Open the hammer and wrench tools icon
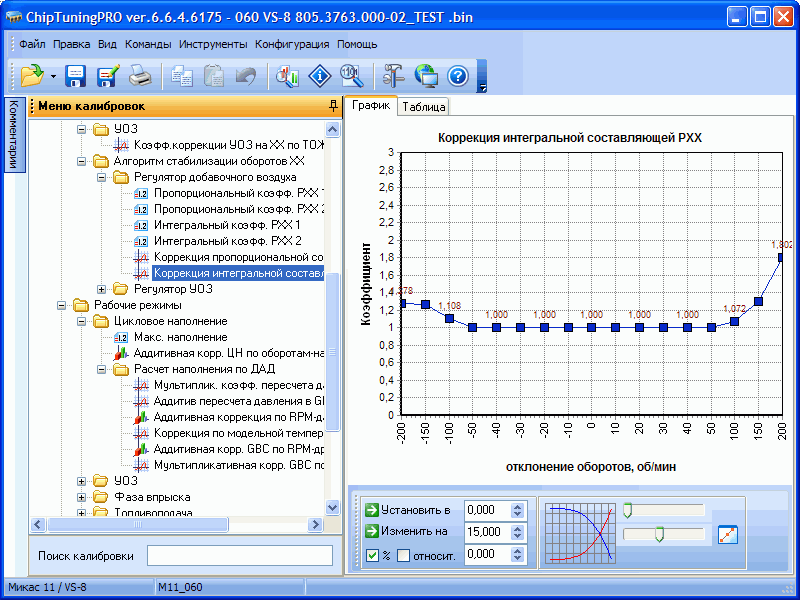This screenshot has height=600, width=800. tap(393, 76)
